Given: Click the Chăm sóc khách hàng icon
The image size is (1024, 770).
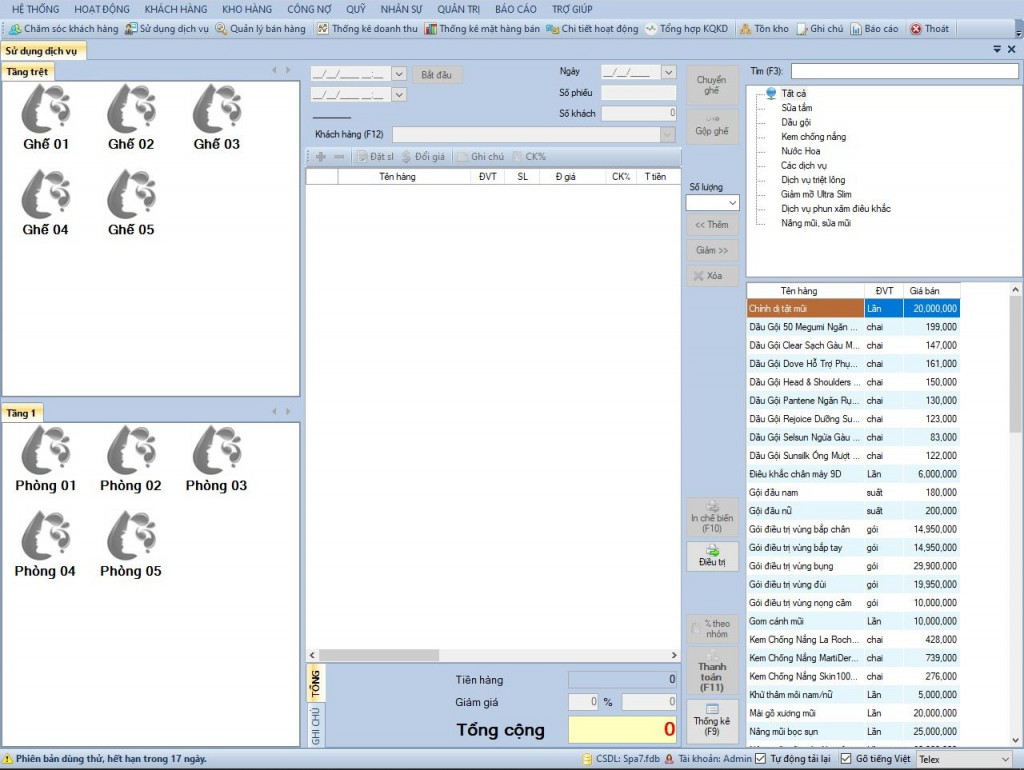Looking at the screenshot, I should click(x=15, y=29).
